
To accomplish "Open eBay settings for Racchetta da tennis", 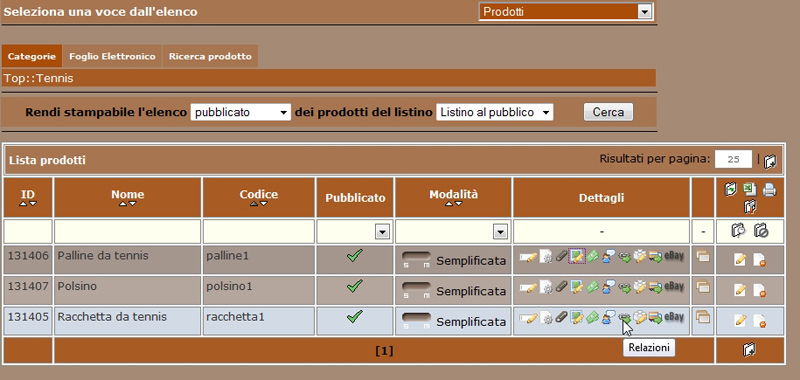I will click(674, 317).
